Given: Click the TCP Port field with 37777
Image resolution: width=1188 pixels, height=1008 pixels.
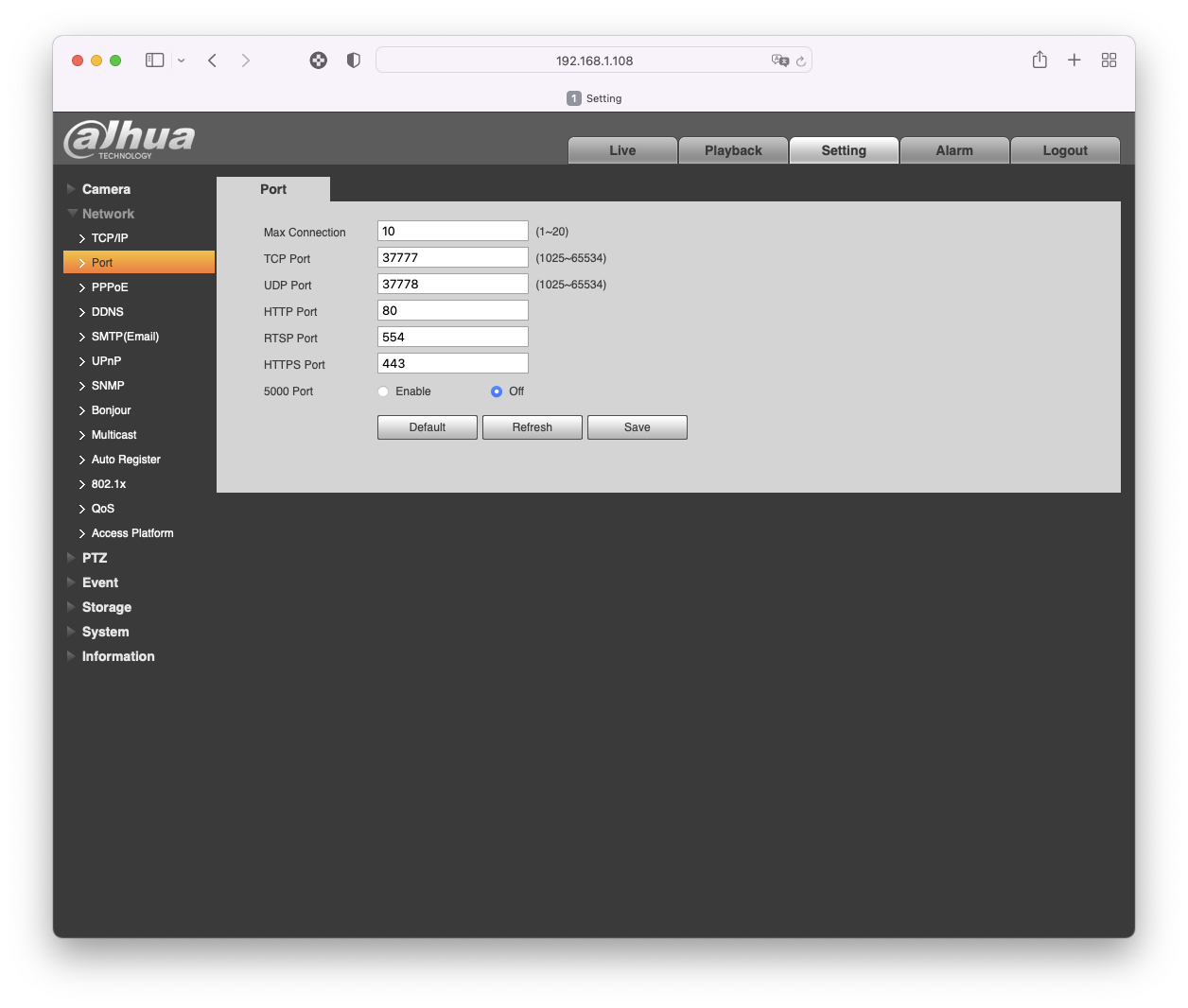Looking at the screenshot, I should (x=453, y=257).
